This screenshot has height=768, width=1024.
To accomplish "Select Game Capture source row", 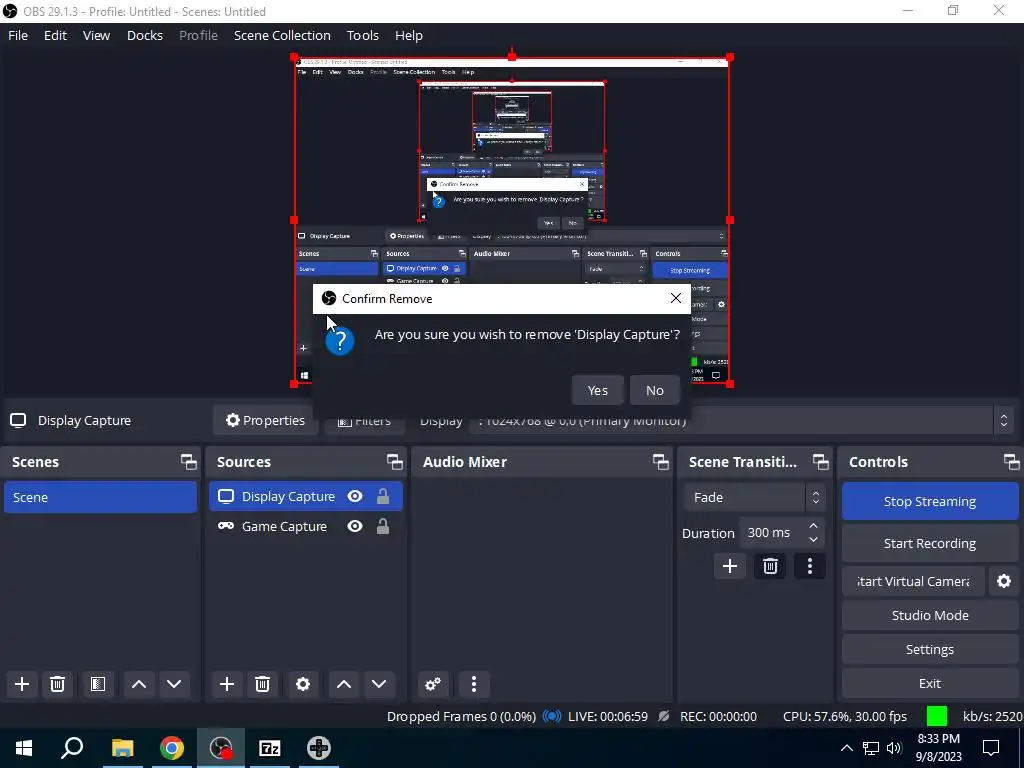I will 306,526.
